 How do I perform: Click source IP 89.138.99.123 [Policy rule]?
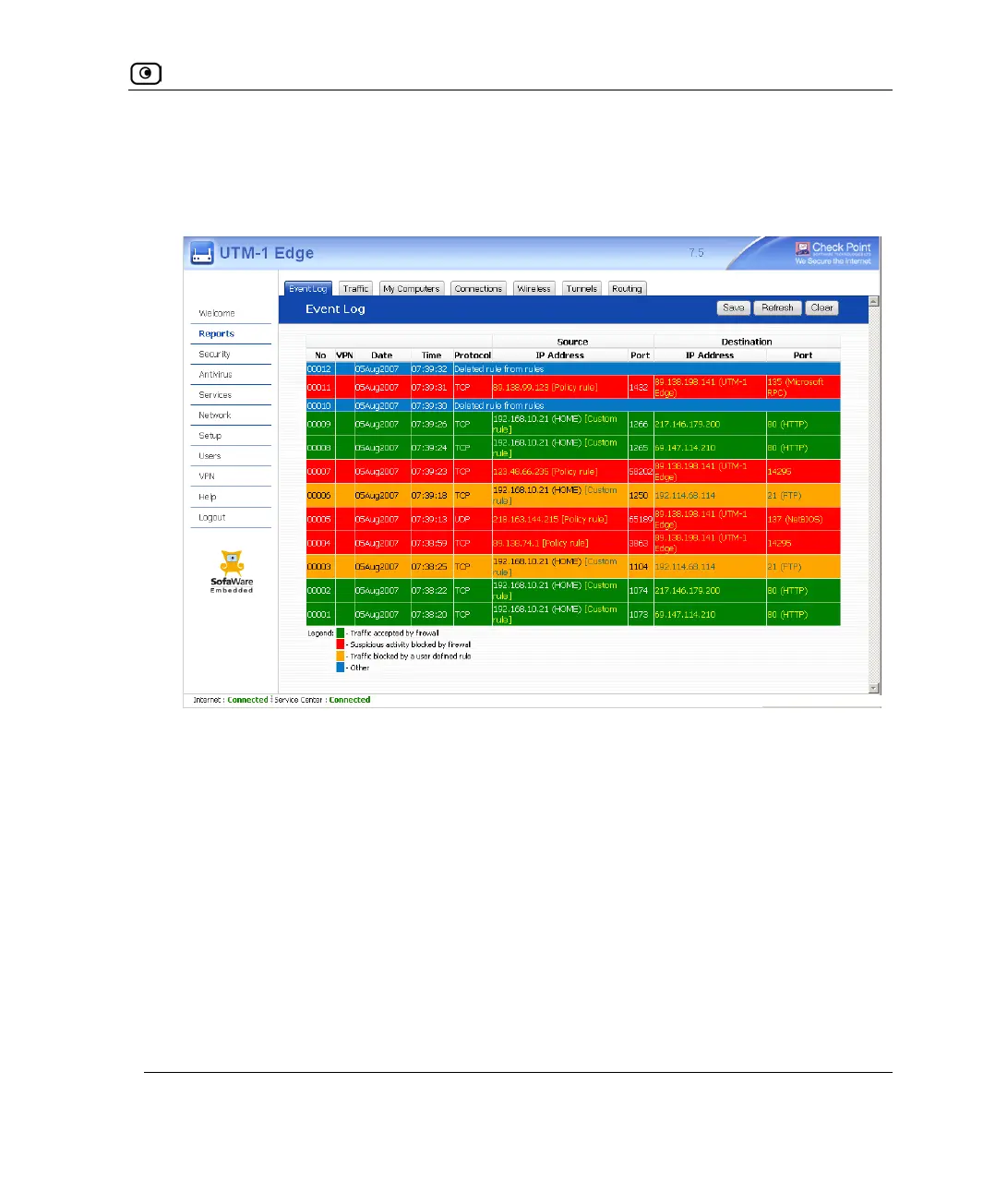click(545, 387)
